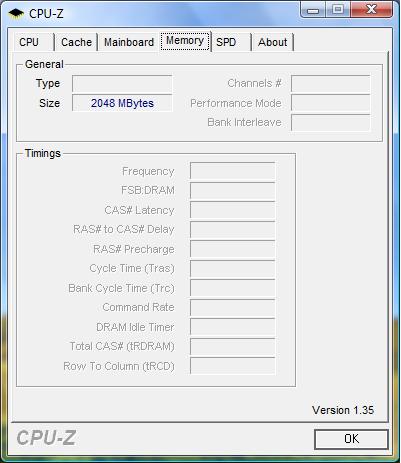The width and height of the screenshot is (401, 463).
Task: Click the Command Rate label
Action: pyautogui.click(x=138, y=307)
